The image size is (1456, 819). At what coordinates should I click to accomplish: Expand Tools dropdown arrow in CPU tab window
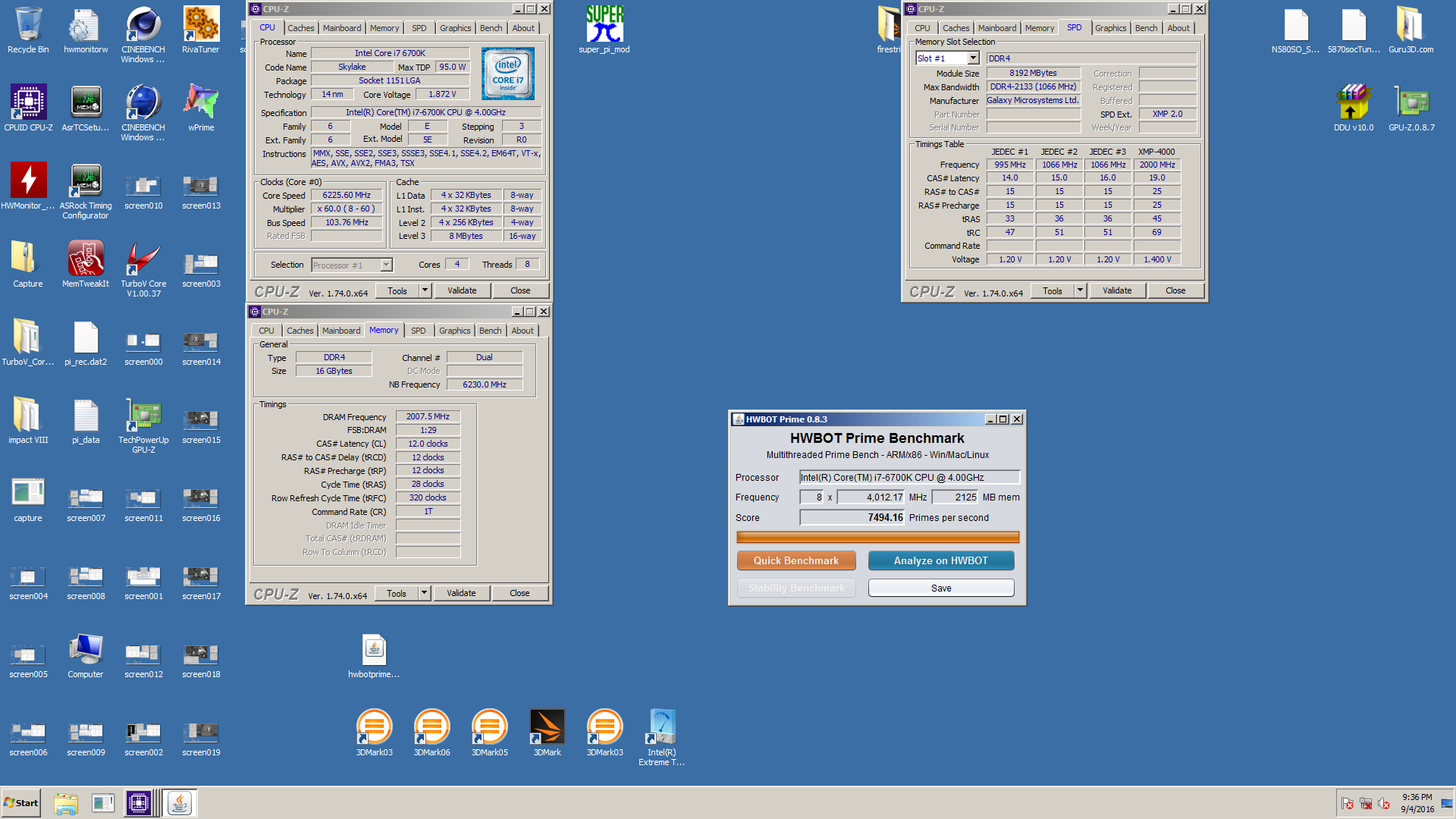pos(425,290)
